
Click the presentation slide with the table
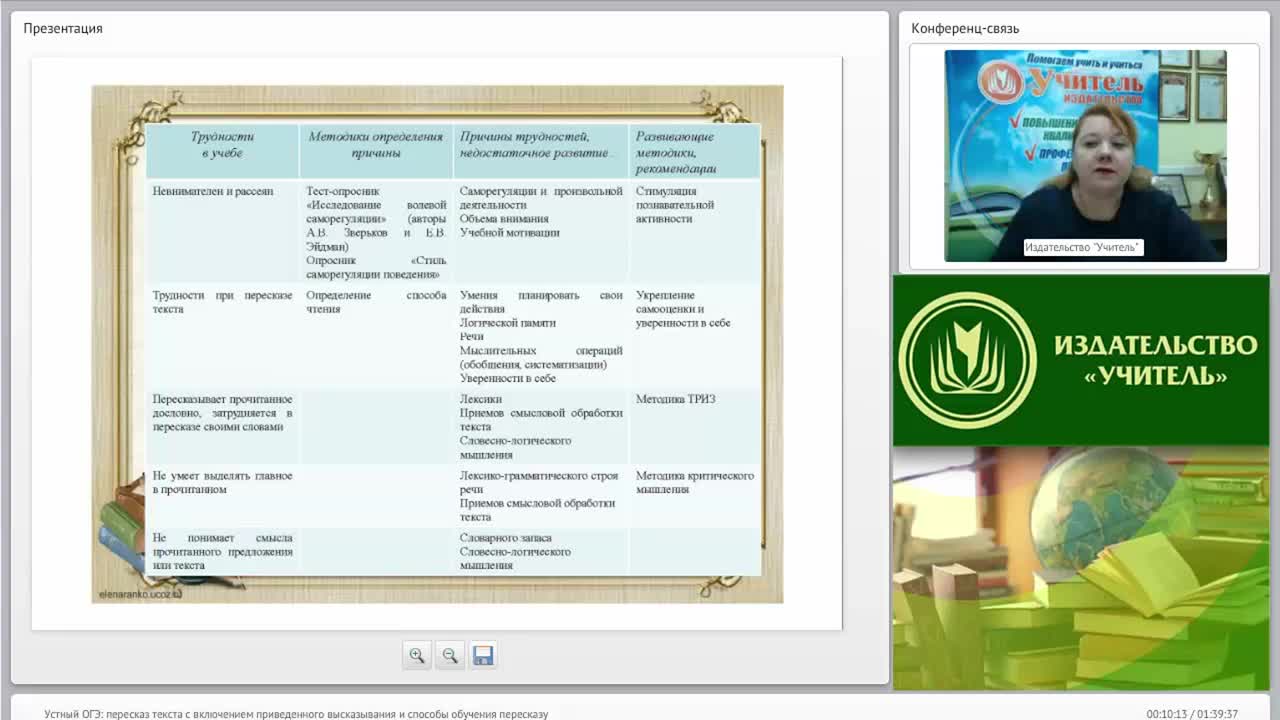(x=437, y=344)
